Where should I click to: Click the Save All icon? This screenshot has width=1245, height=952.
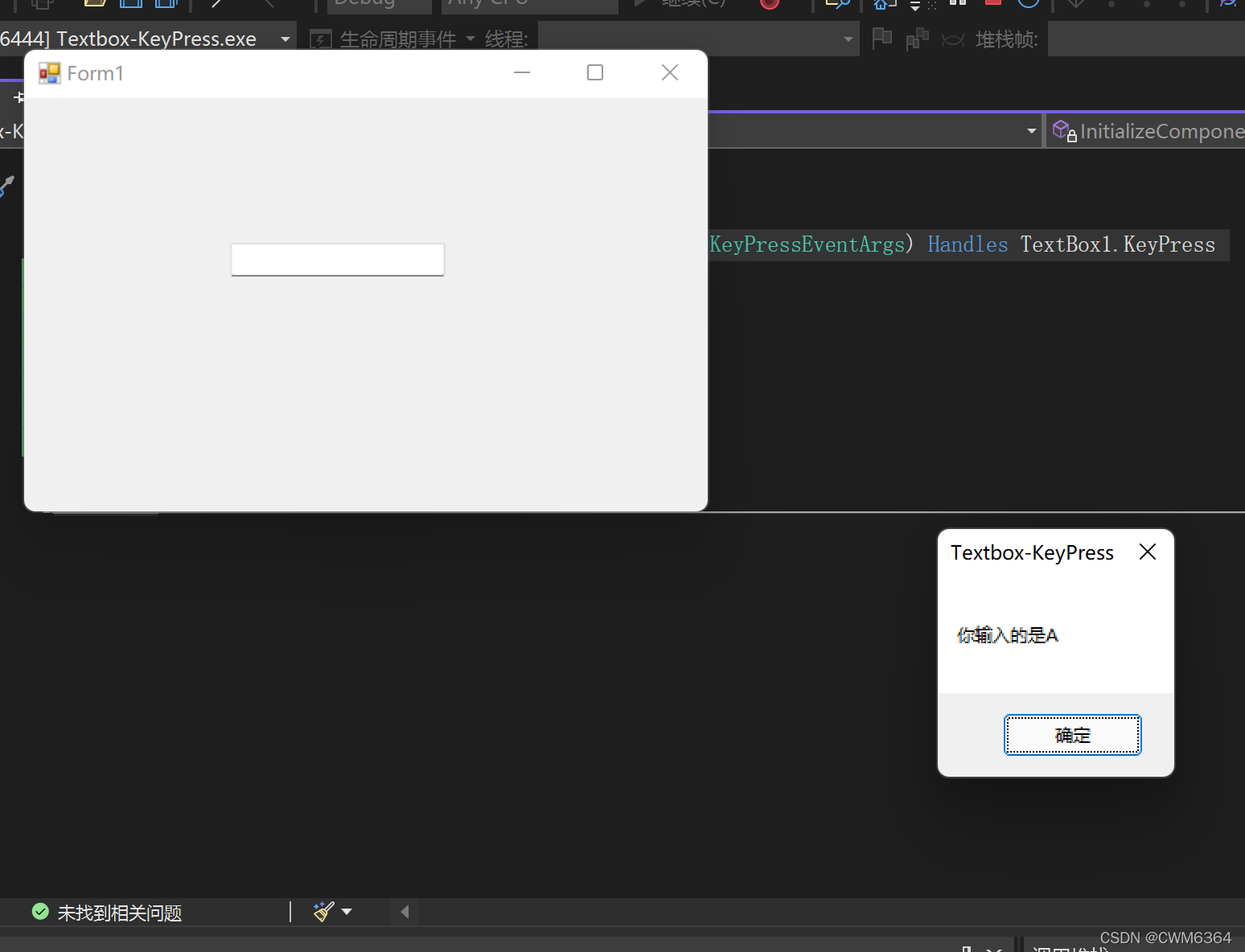166,3
